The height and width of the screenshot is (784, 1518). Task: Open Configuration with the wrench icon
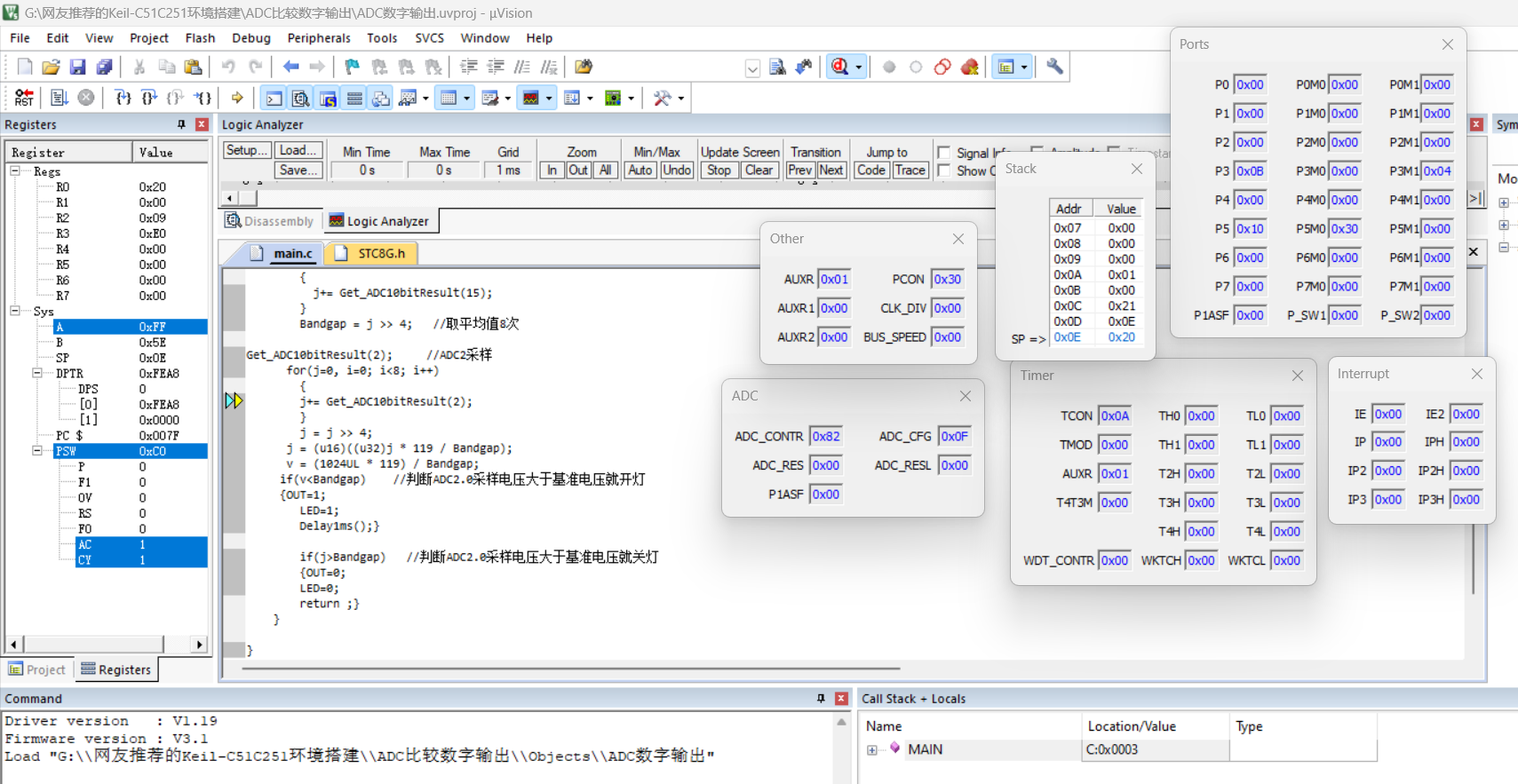point(1054,67)
